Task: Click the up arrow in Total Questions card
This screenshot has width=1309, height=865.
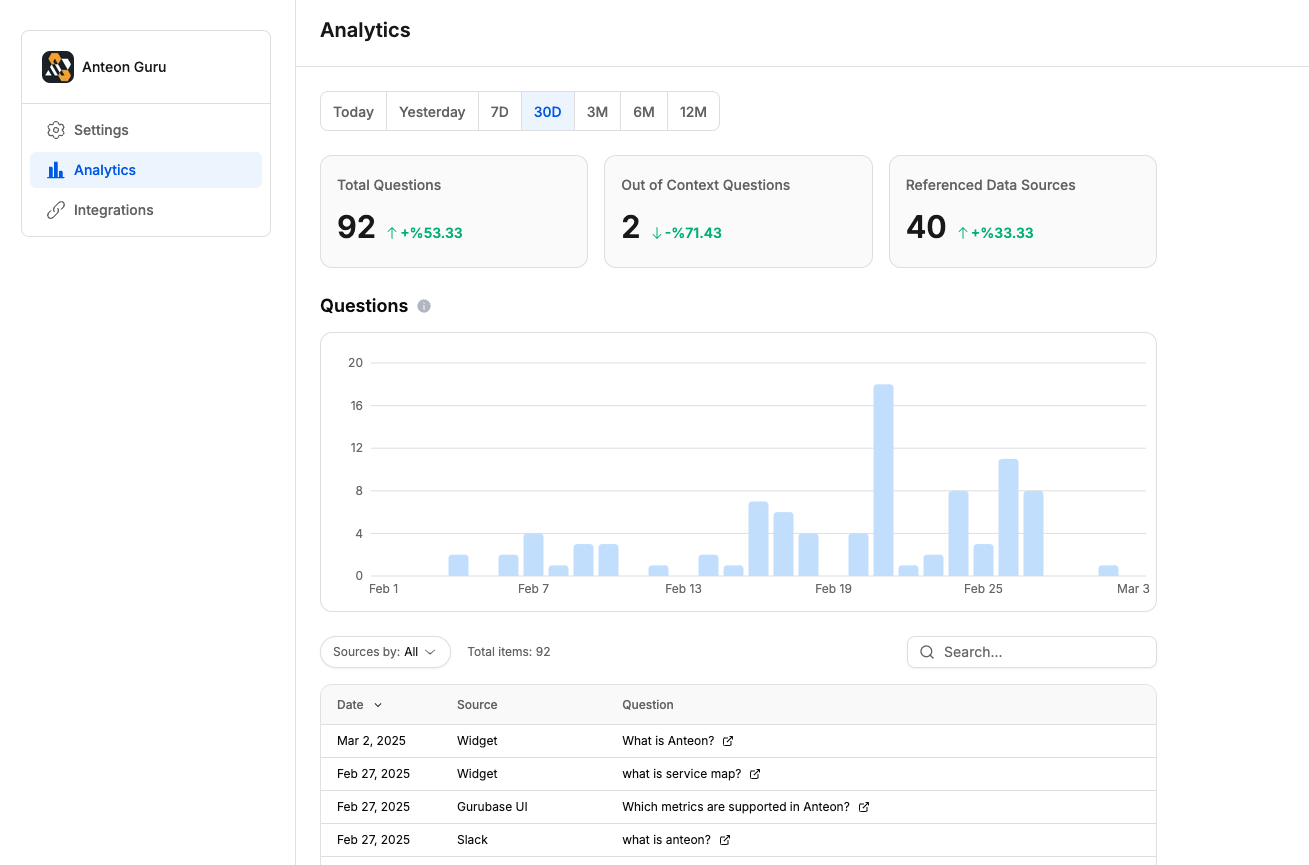Action: pyautogui.click(x=393, y=232)
